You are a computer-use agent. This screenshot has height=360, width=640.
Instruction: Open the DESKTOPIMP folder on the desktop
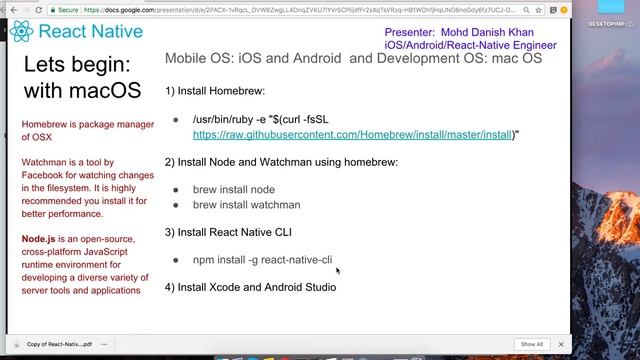[x=611, y=12]
